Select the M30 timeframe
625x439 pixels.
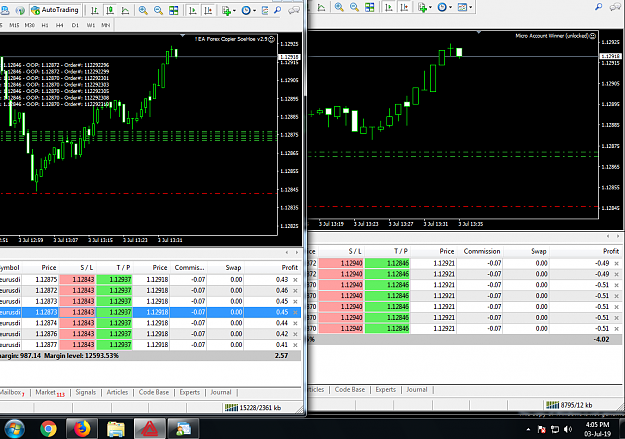point(29,25)
